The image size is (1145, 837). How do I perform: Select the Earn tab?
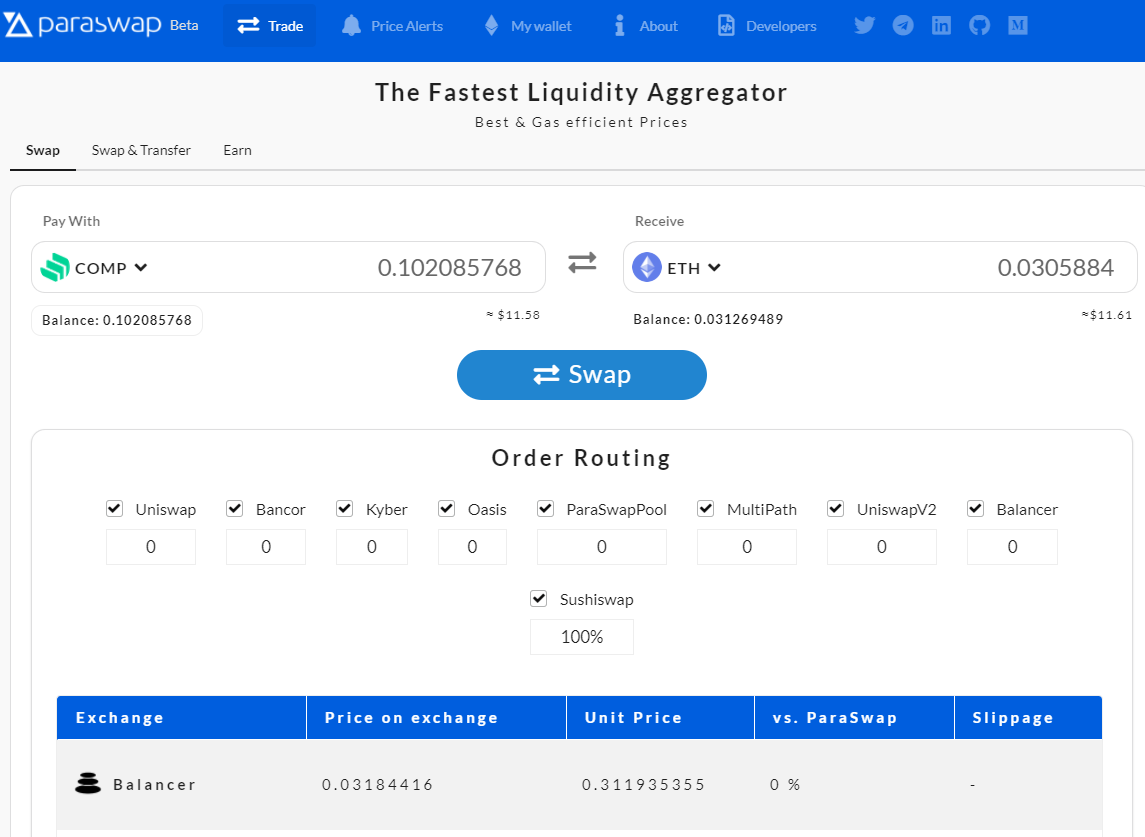pos(237,150)
